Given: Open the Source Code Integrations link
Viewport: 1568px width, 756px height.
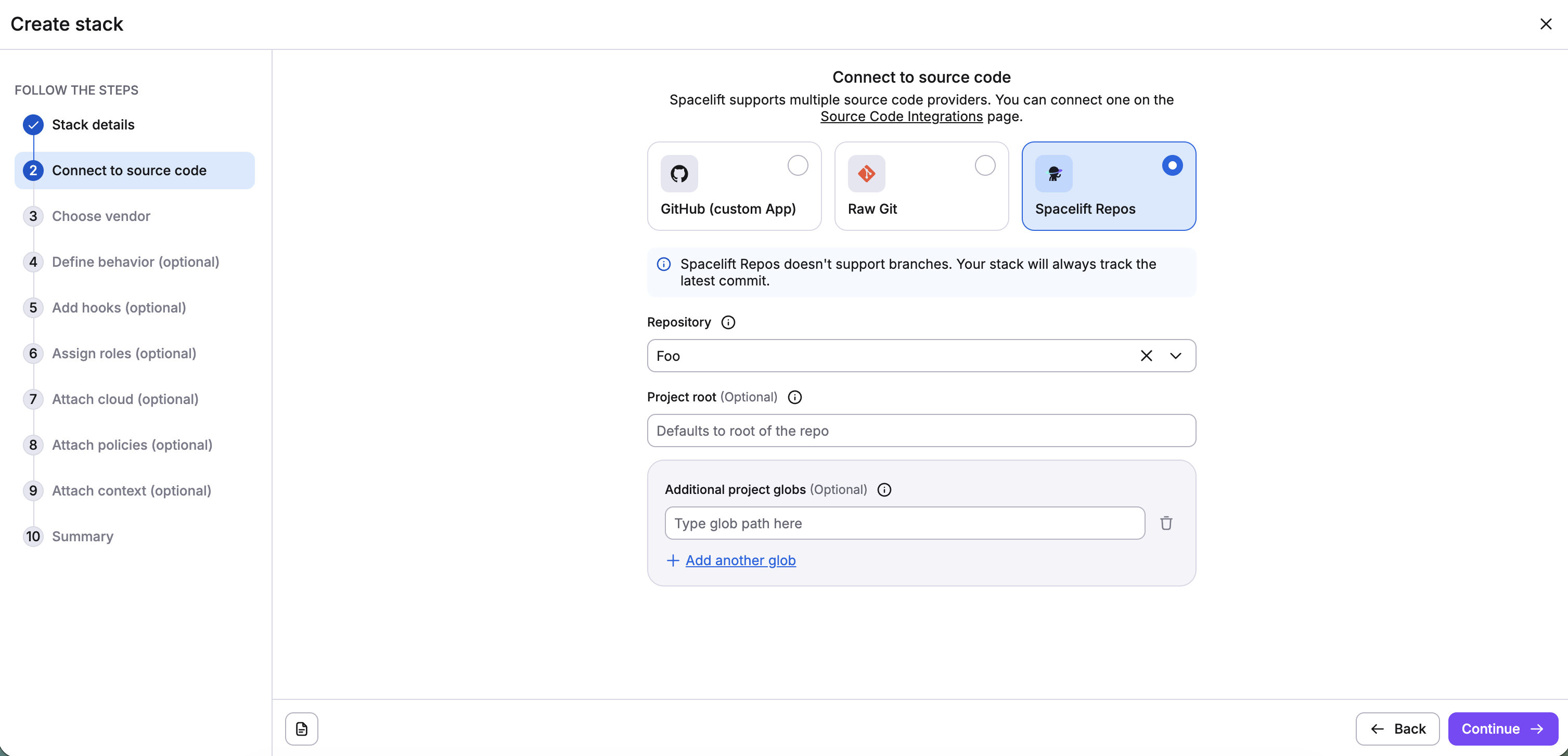Looking at the screenshot, I should click(902, 117).
